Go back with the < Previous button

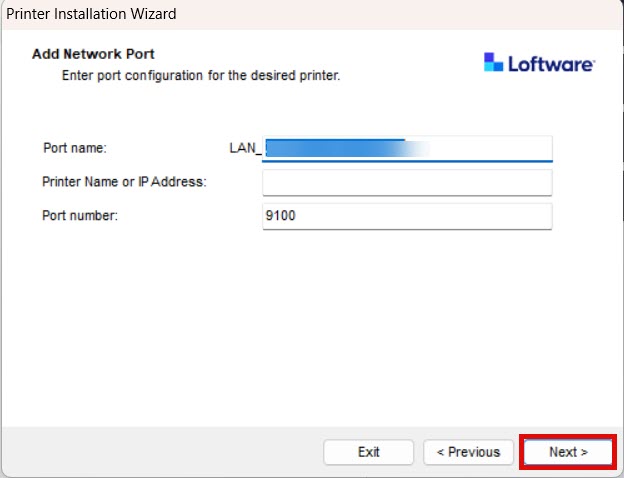[468, 452]
